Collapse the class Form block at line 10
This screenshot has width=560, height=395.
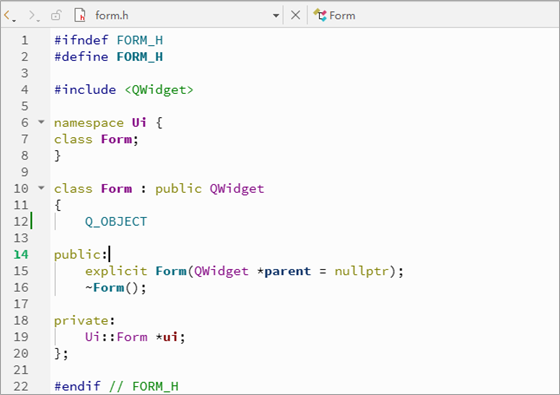41,188
